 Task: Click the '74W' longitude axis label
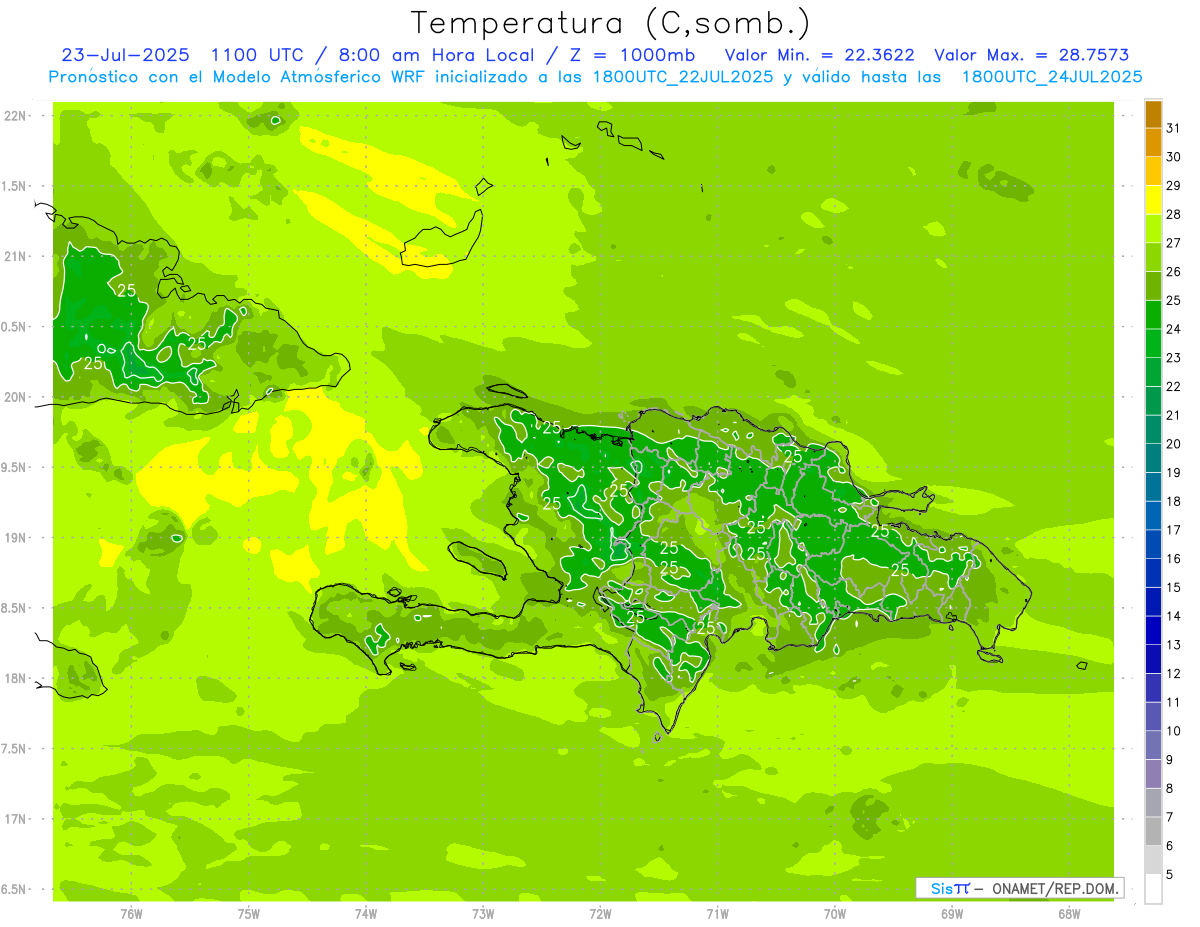(366, 914)
